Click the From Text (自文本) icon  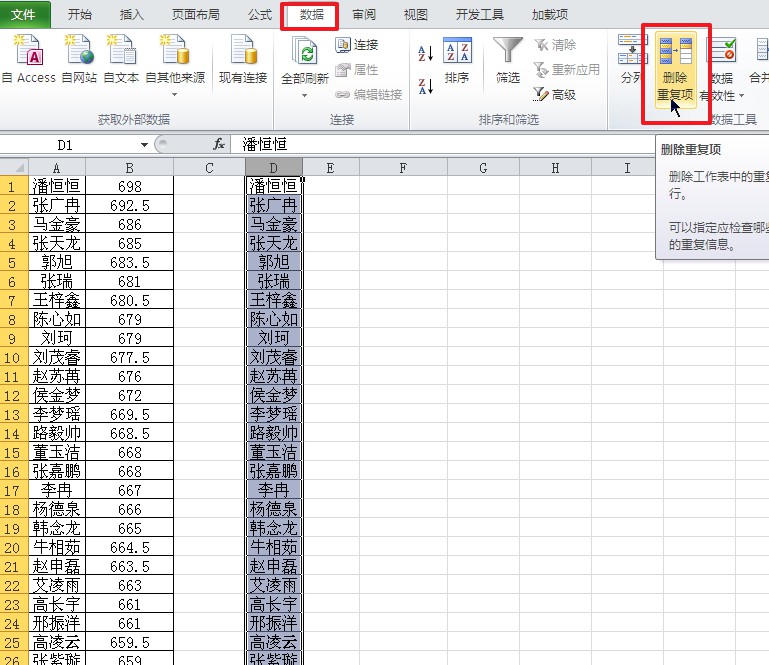tap(121, 58)
